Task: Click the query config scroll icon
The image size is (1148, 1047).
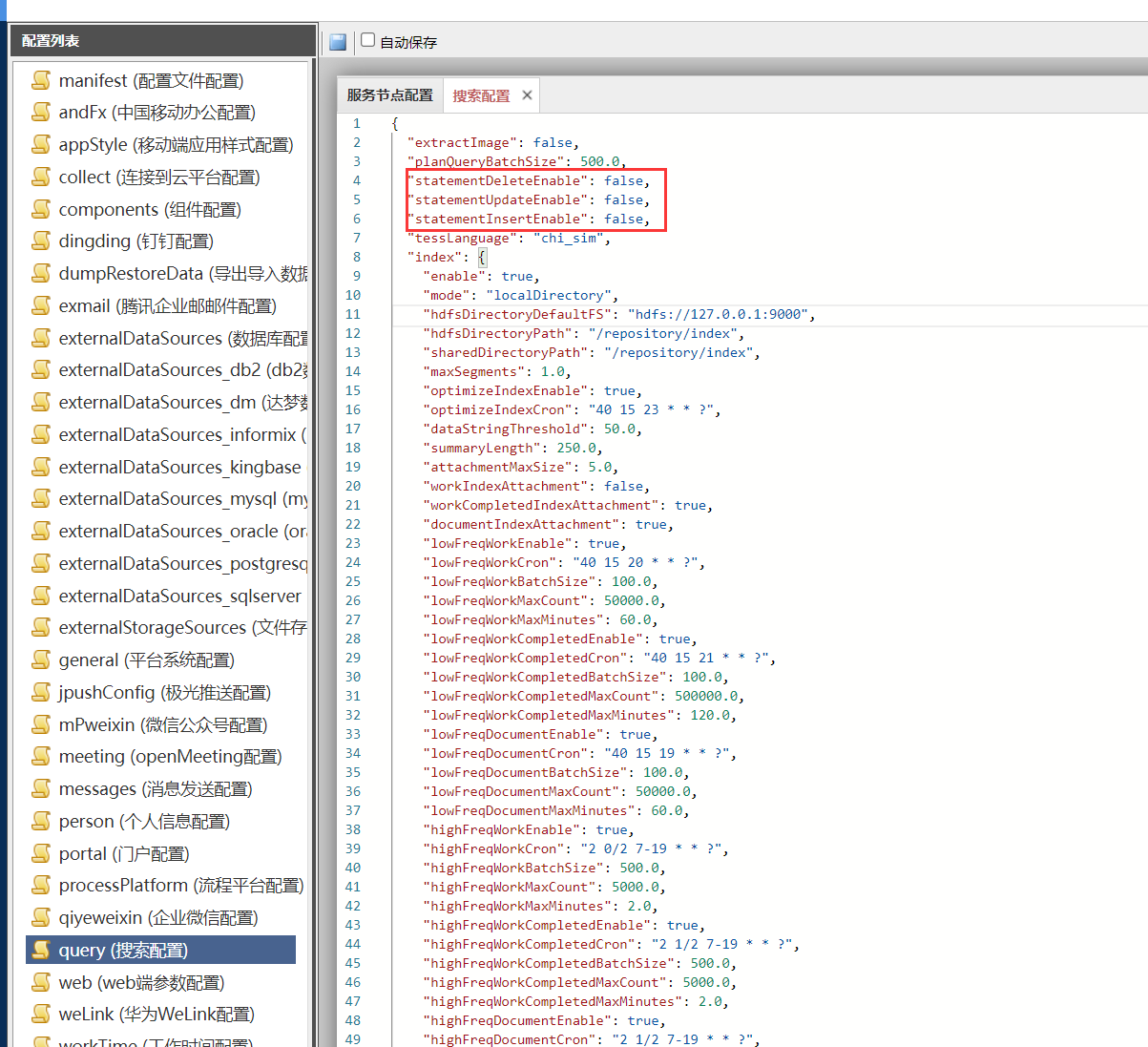Action: point(41,950)
